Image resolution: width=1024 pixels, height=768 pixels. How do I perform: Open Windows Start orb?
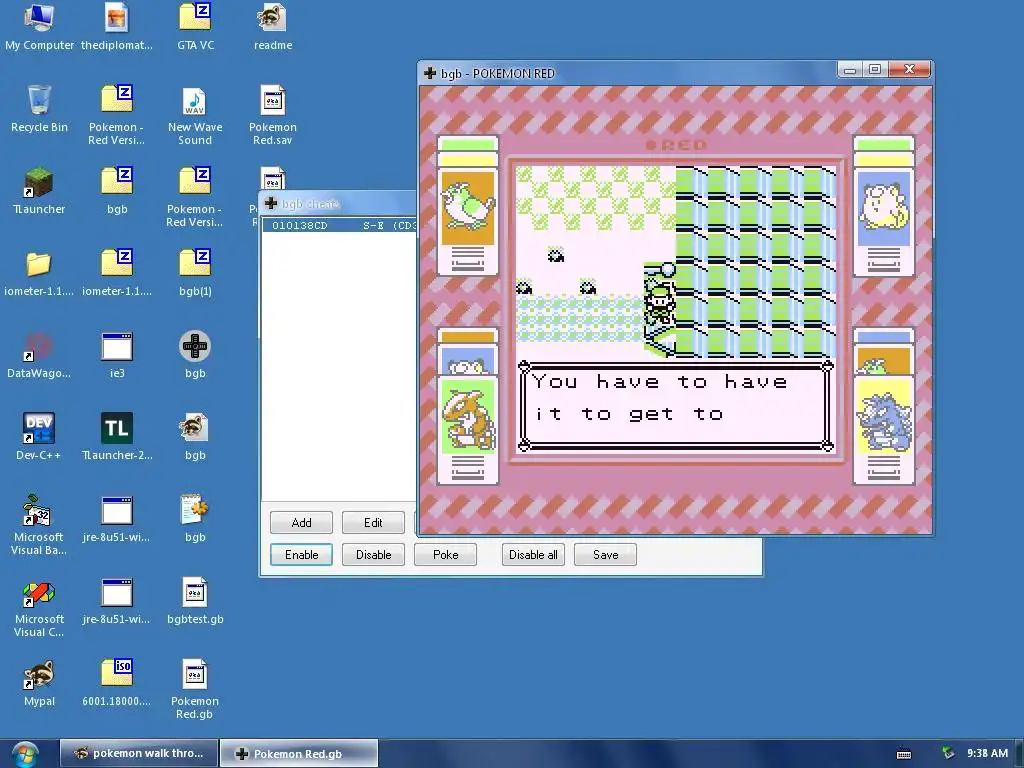click(x=25, y=754)
